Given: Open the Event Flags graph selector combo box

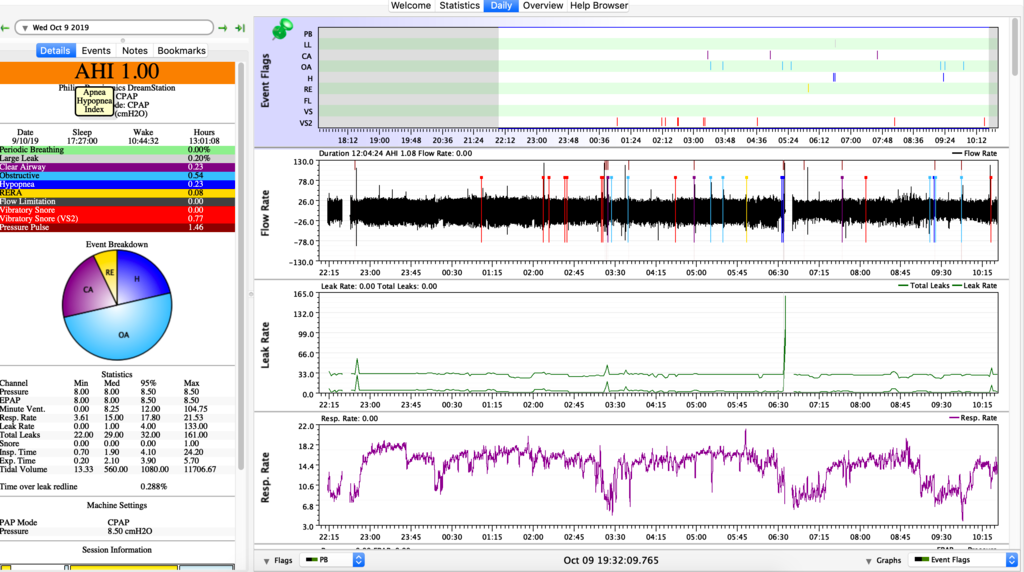Looking at the screenshot, I should coord(964,560).
